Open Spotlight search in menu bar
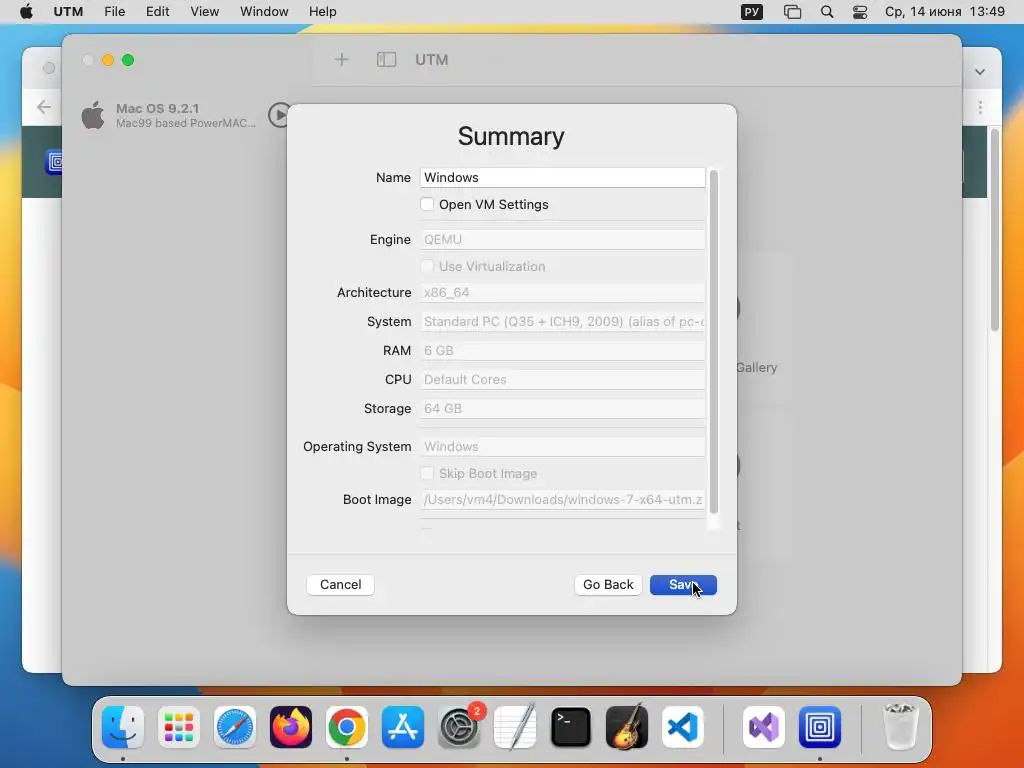The image size is (1024, 768). pyautogui.click(x=827, y=12)
